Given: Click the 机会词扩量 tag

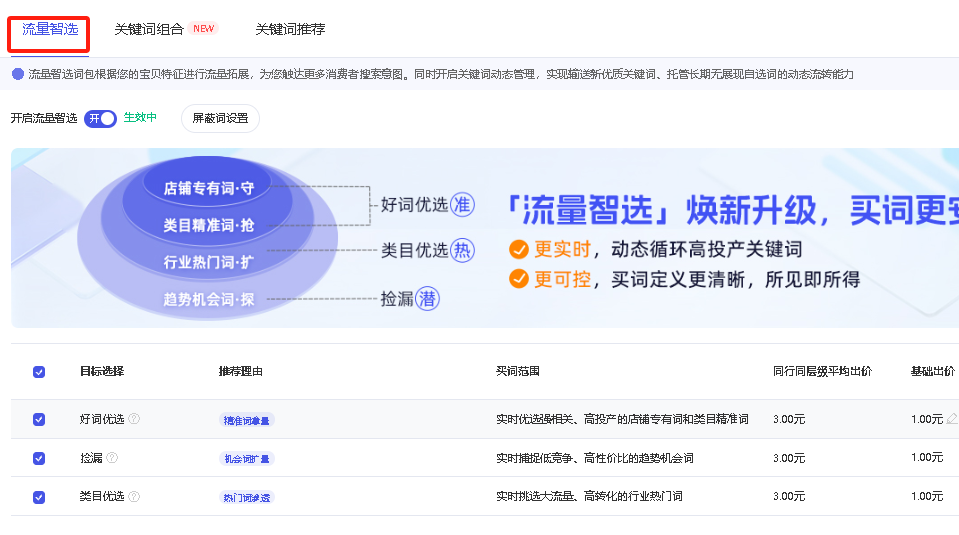Looking at the screenshot, I should tap(246, 459).
